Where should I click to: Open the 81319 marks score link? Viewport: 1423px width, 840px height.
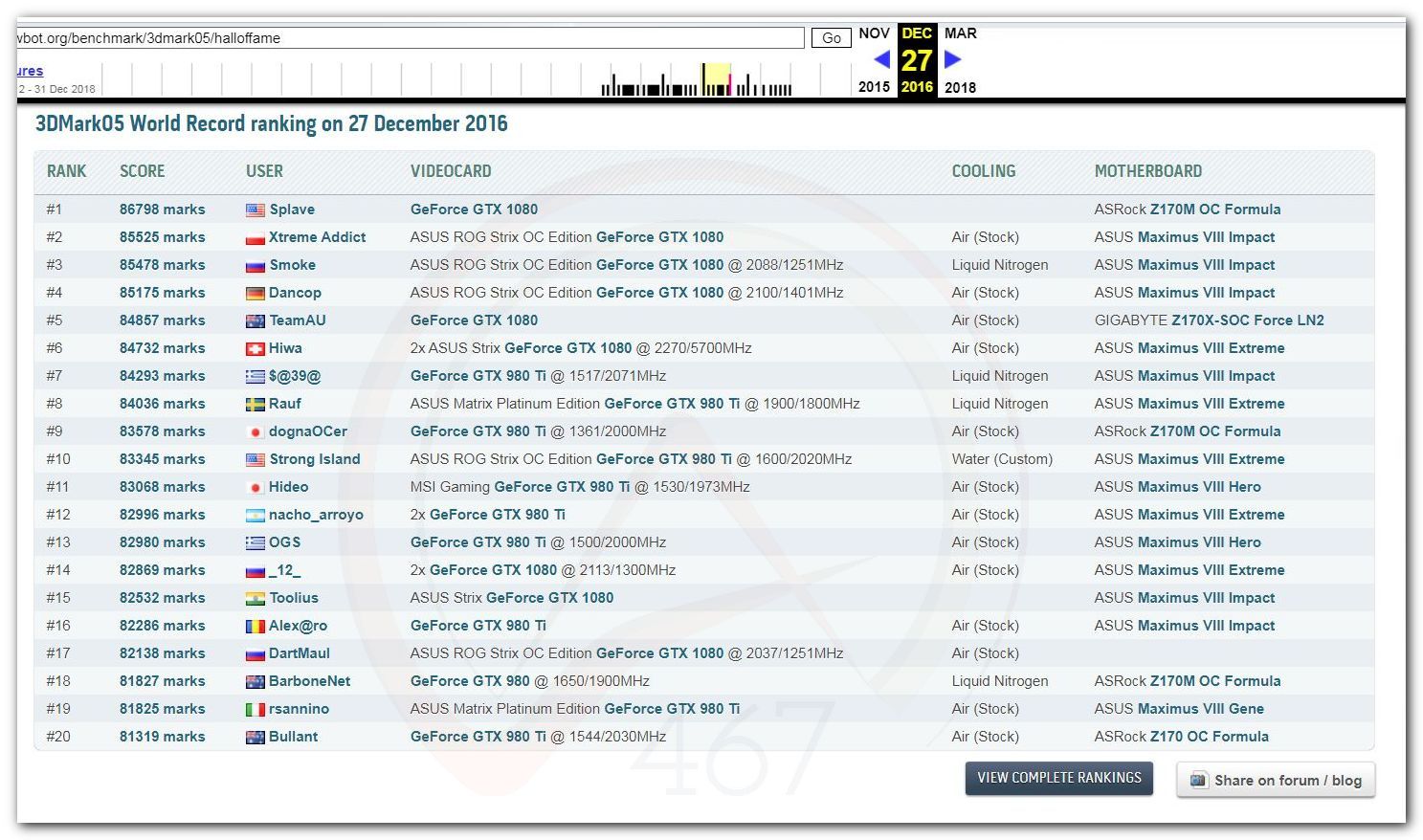pos(163,737)
